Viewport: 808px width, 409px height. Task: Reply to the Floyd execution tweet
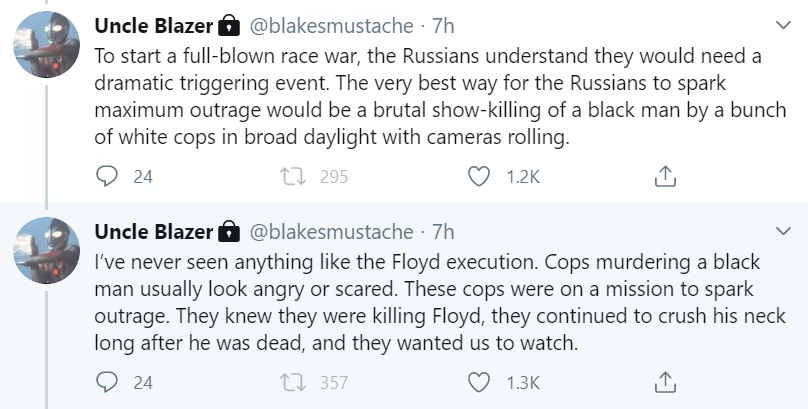[107, 382]
